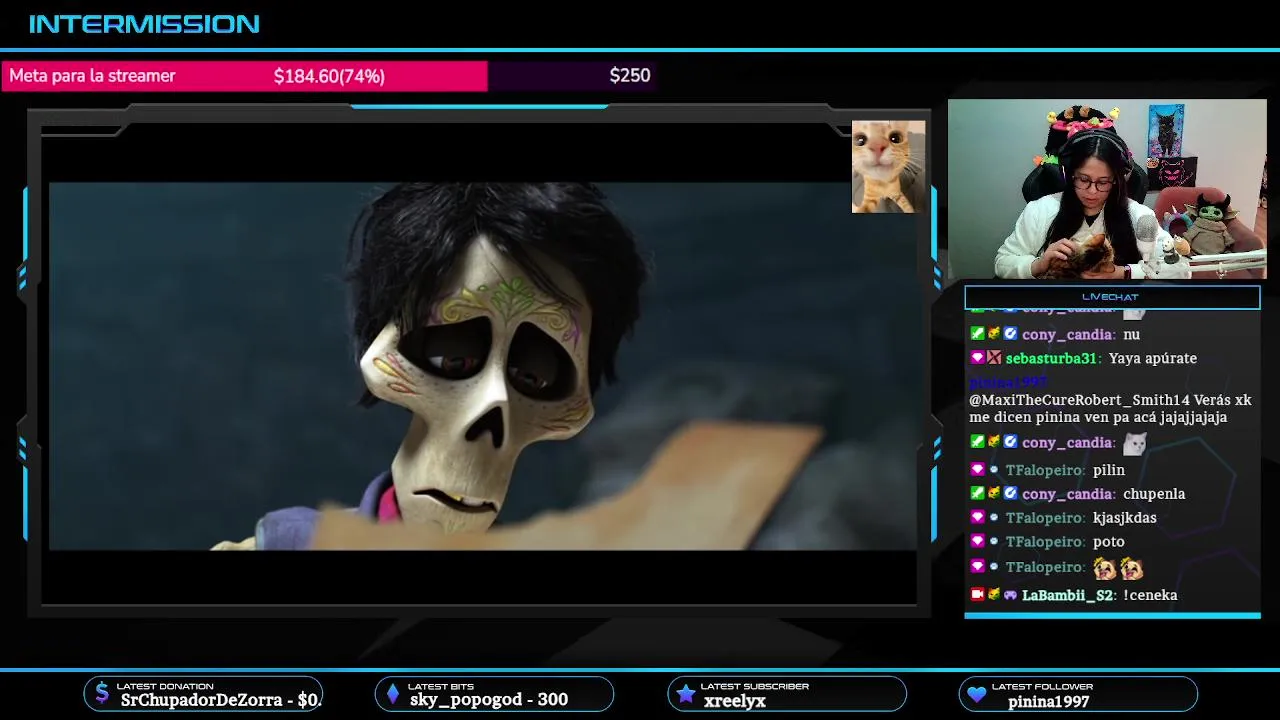Click username sebasturba31 in chat
Screen dimensions: 1280x720
point(1051,358)
